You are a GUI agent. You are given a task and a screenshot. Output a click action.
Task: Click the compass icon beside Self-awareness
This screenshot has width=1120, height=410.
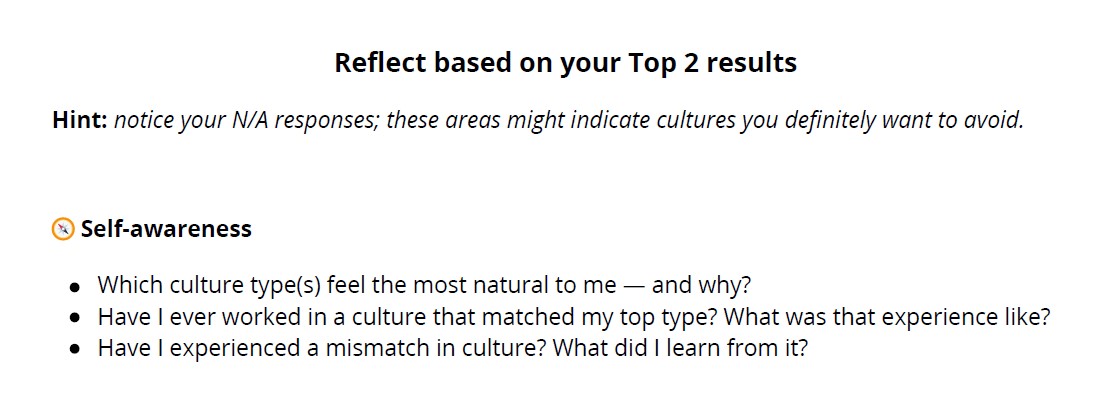(64, 229)
